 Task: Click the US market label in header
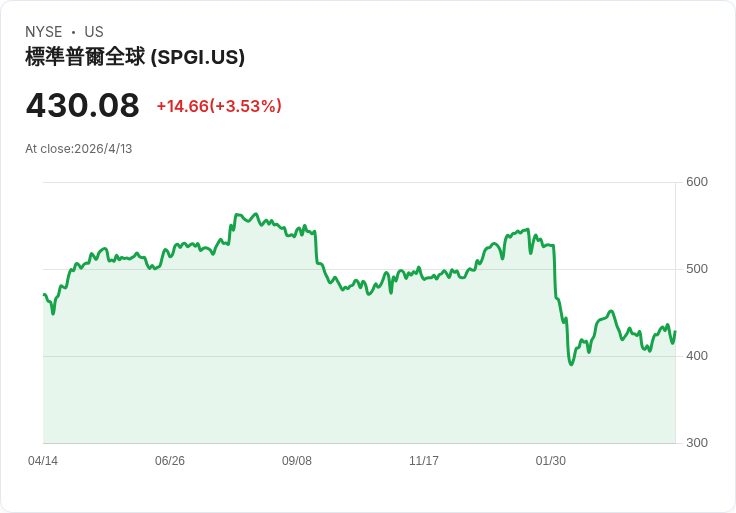(94, 32)
